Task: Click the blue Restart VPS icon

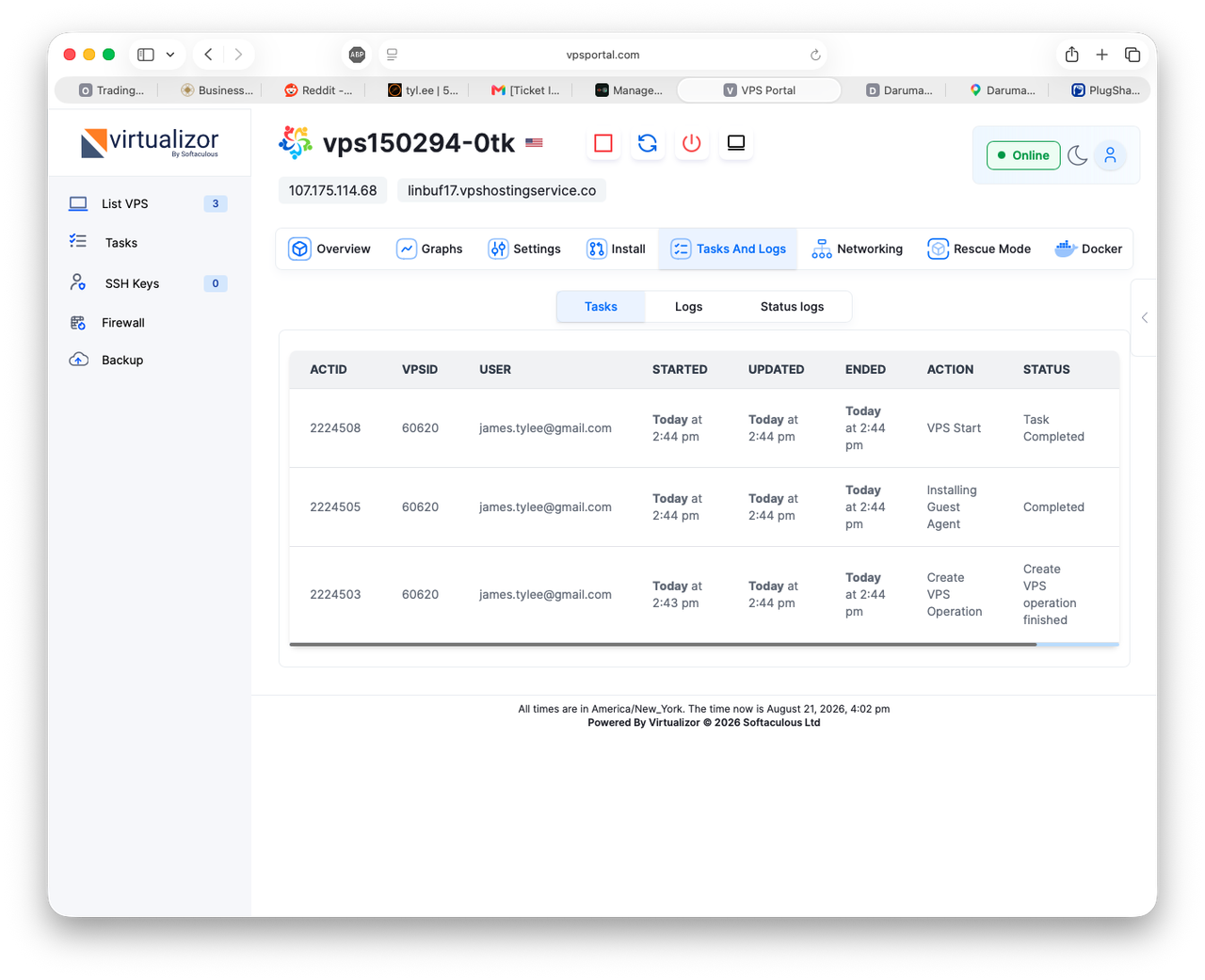Action: pyautogui.click(x=648, y=143)
